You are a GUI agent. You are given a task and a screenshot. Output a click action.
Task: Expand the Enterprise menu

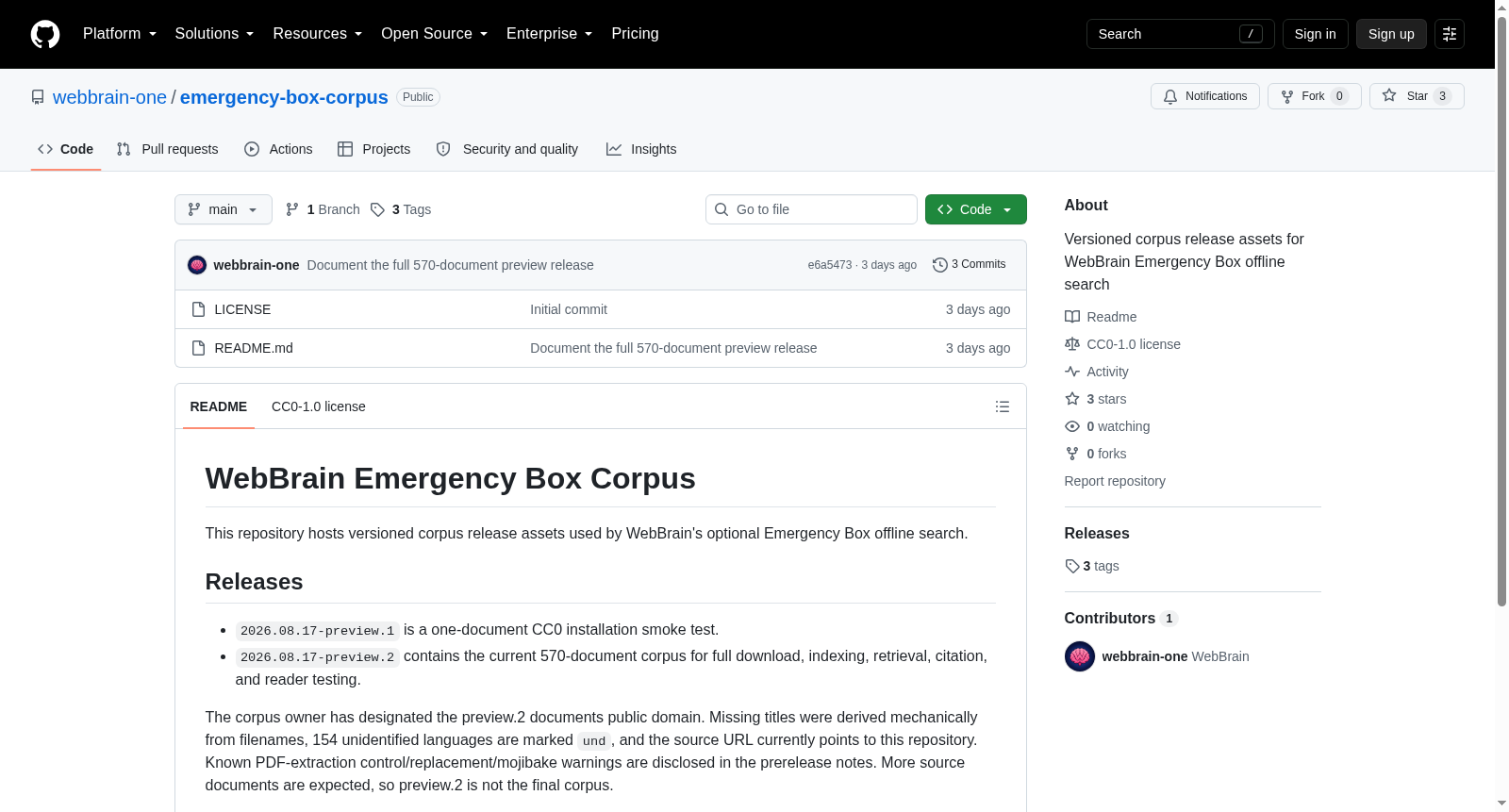pyautogui.click(x=549, y=34)
